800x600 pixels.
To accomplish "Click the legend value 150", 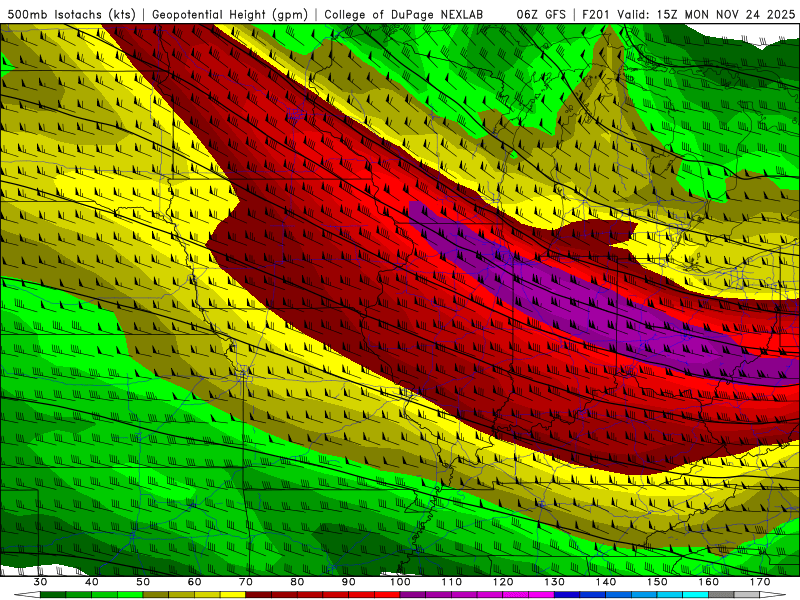I will coord(657,582).
